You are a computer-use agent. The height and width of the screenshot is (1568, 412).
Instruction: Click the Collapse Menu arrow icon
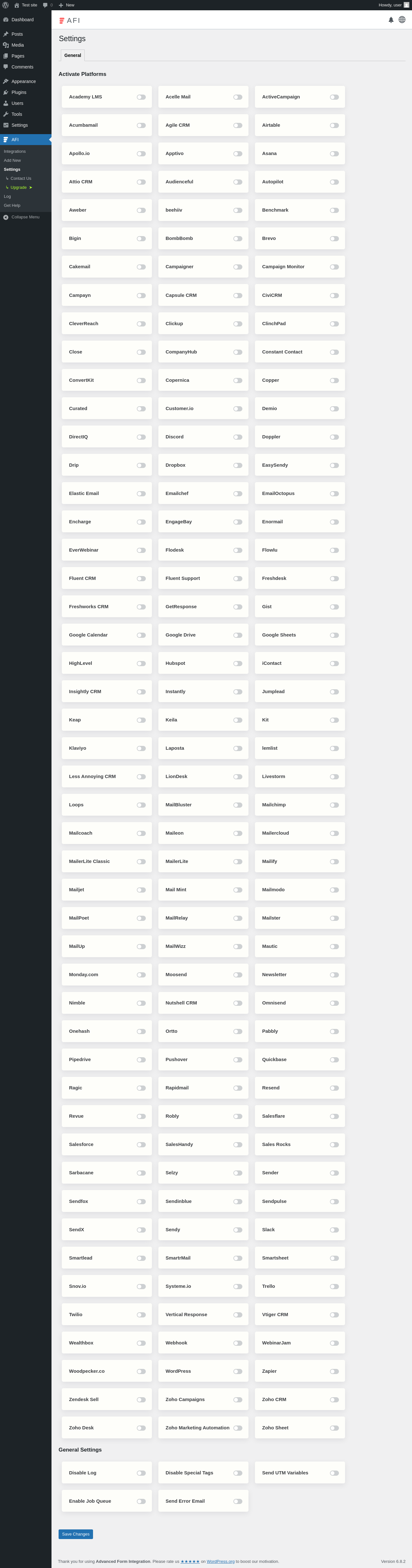[x=6, y=217]
